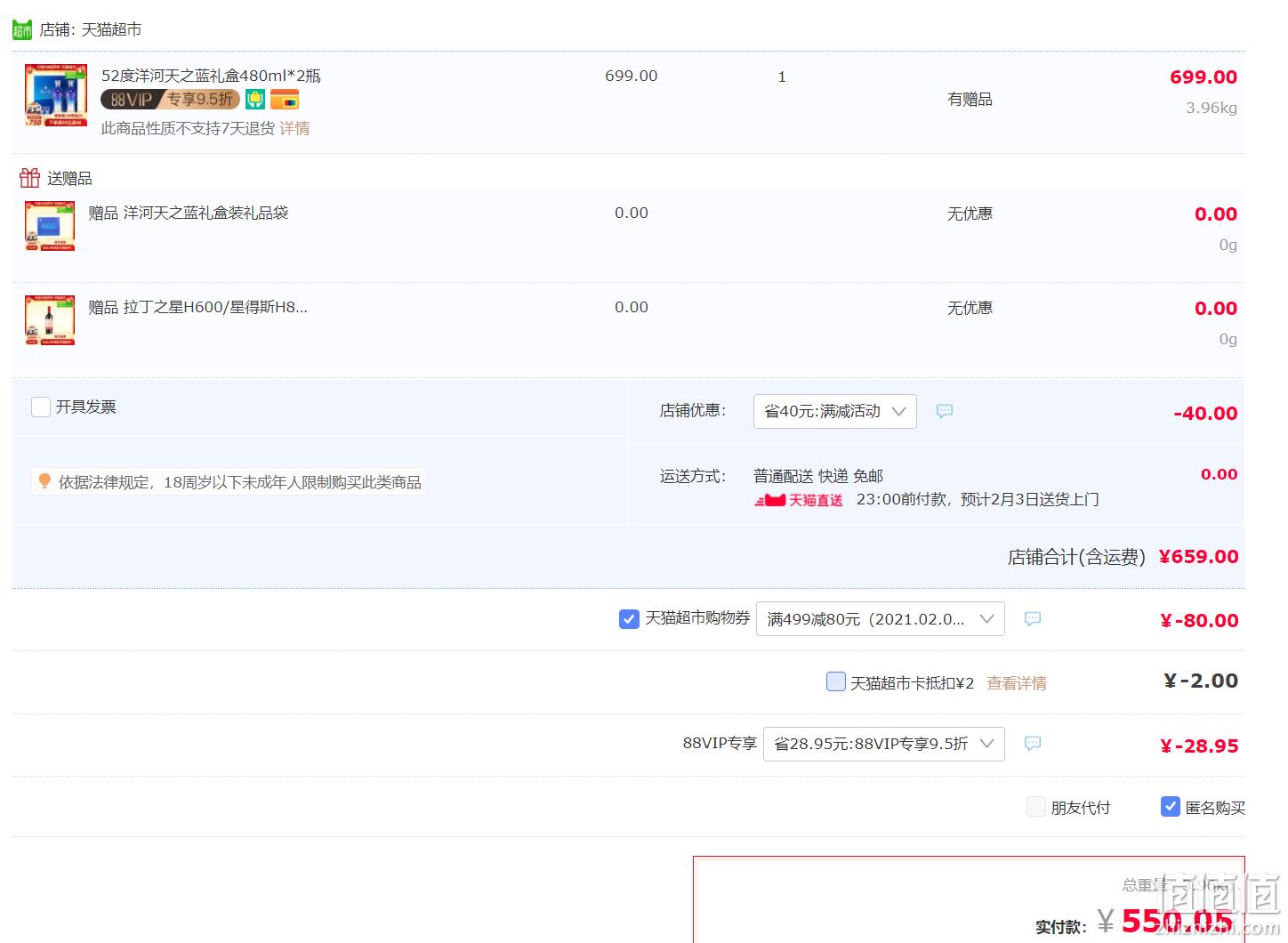
Task: Click the 18周岁以下未成年人 legal notice text
Action: pyautogui.click(x=240, y=482)
